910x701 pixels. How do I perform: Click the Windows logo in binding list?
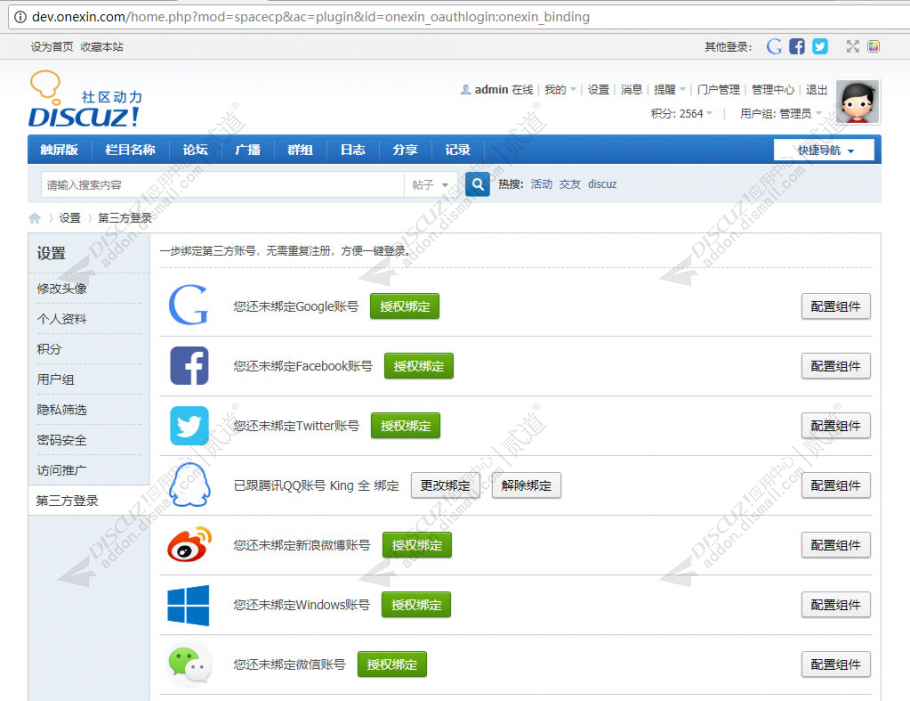pos(188,605)
